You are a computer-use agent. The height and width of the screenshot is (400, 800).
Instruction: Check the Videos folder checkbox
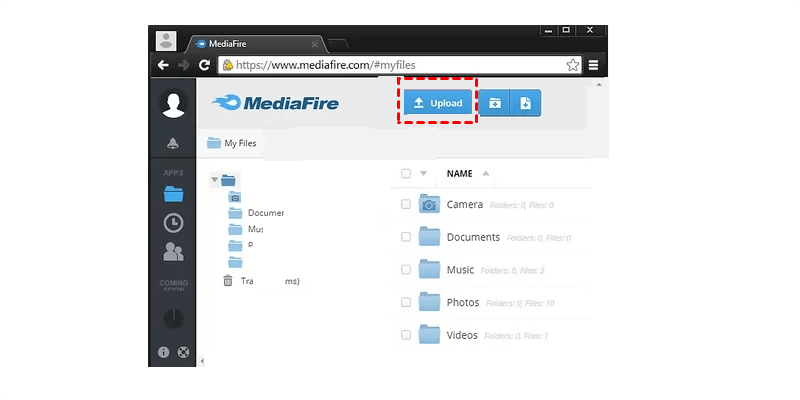point(406,335)
